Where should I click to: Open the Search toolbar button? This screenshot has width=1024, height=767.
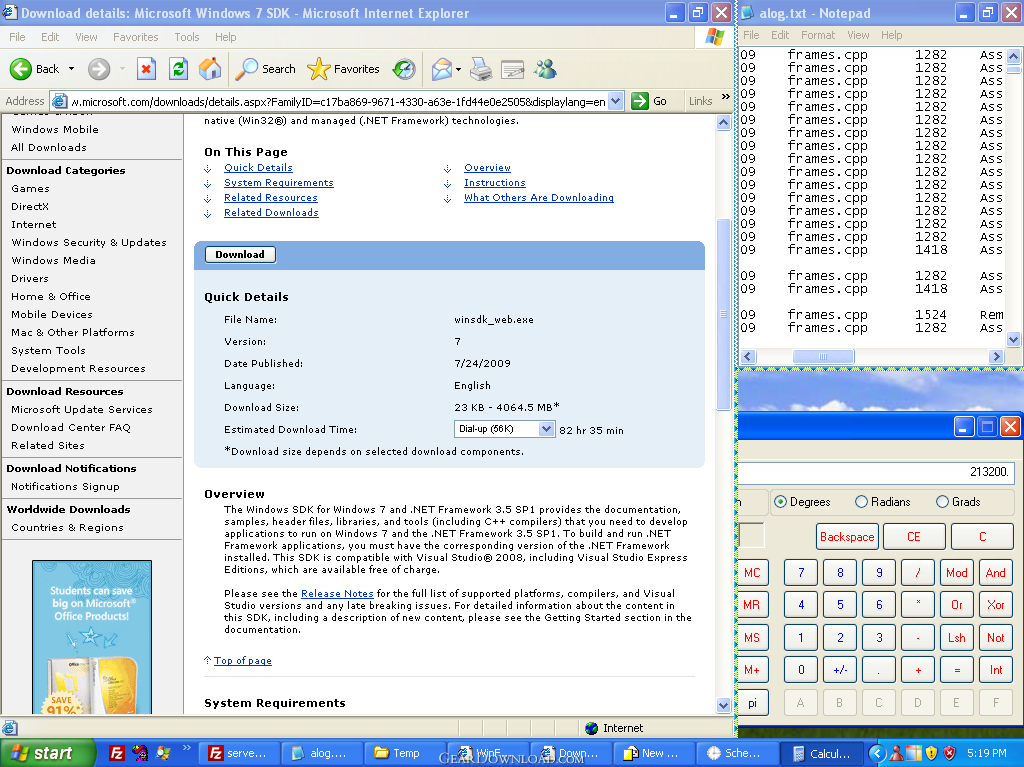(265, 69)
